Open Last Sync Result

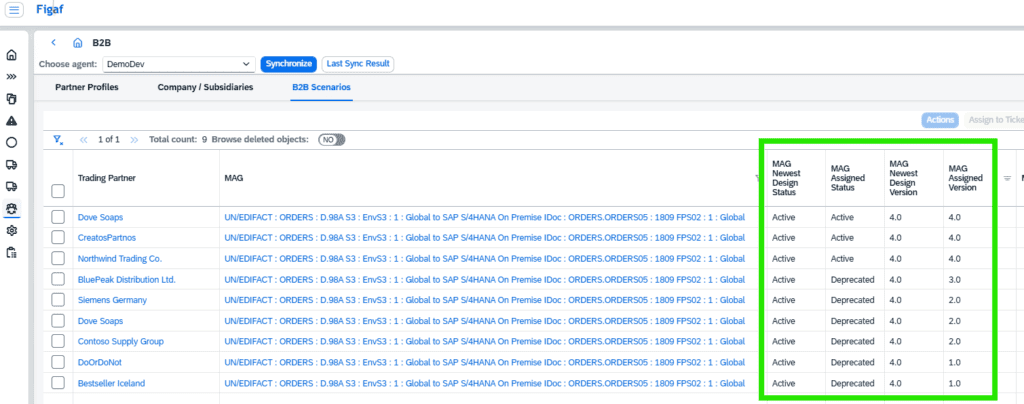(x=358, y=64)
